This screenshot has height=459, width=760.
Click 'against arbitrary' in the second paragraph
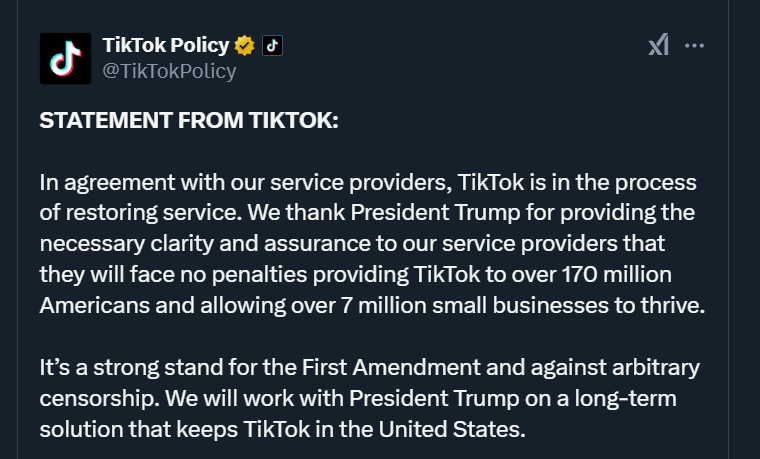pyautogui.click(x=615, y=368)
